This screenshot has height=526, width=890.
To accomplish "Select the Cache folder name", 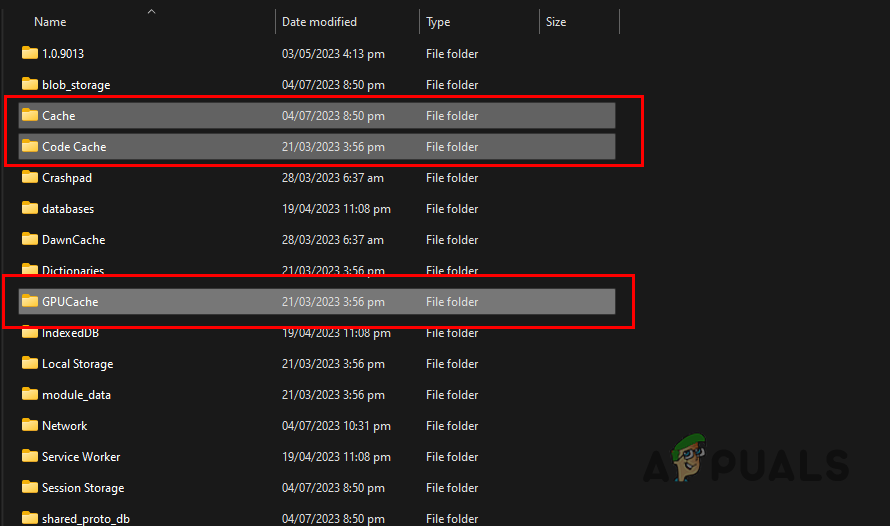I will (58, 116).
